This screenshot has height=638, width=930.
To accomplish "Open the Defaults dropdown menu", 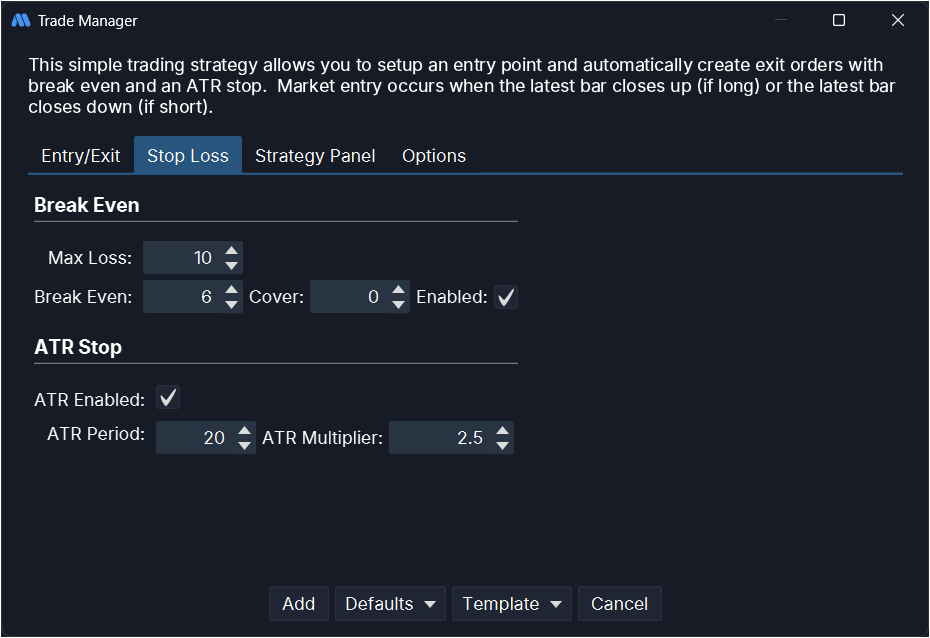I will click(391, 604).
